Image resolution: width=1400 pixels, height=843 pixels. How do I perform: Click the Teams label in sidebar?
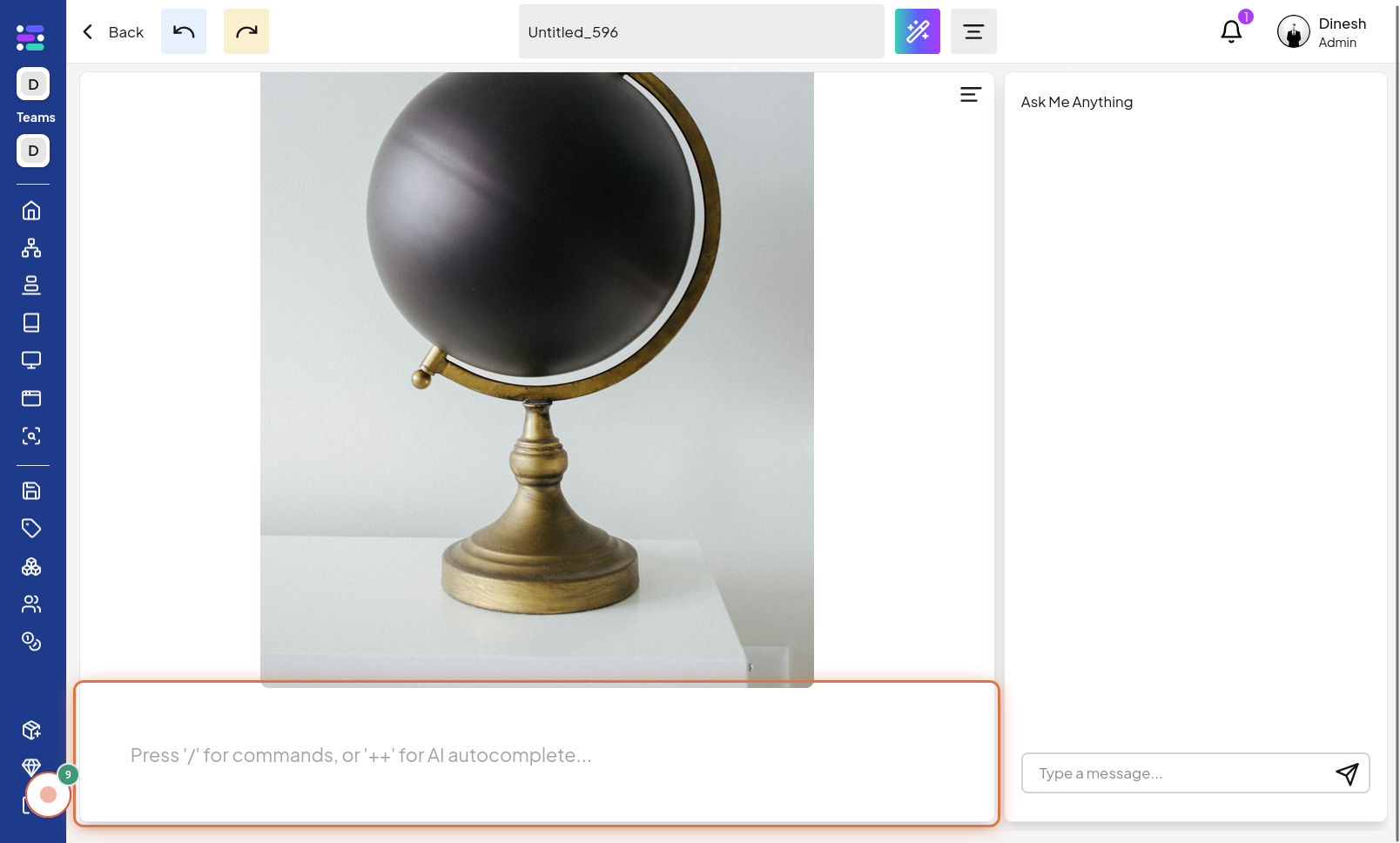(x=36, y=118)
